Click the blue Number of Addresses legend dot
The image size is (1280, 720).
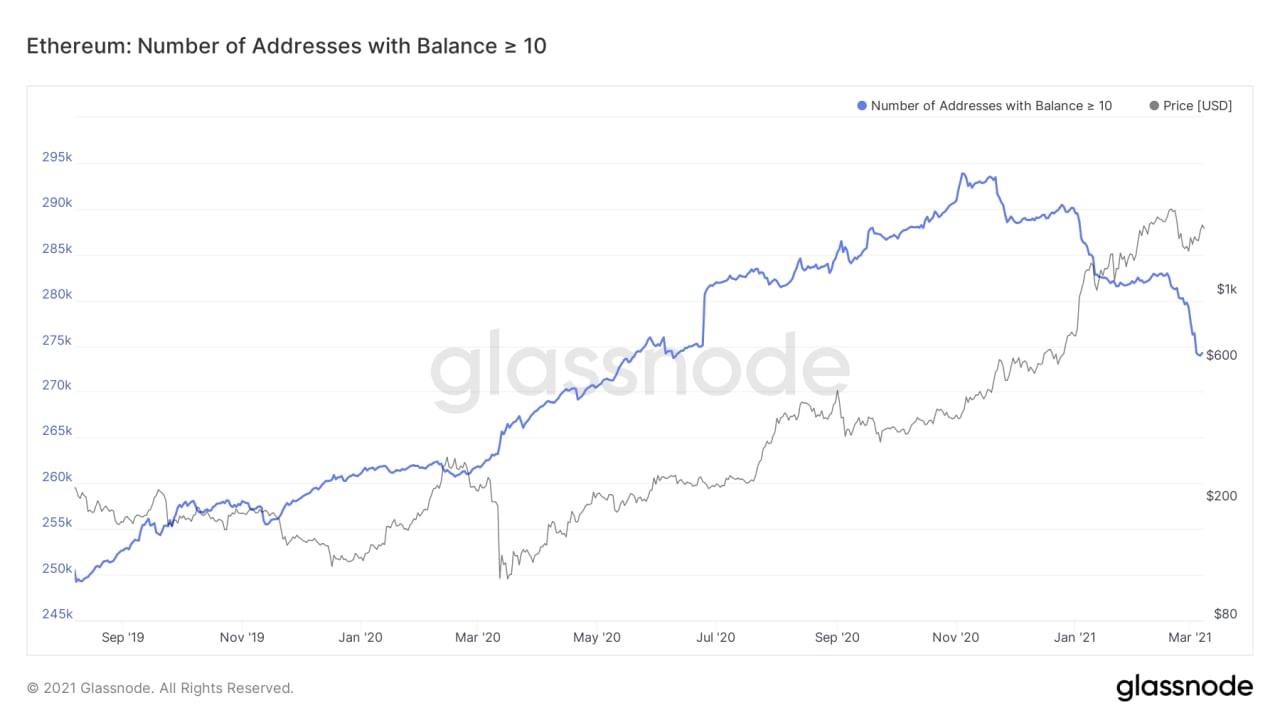862,106
